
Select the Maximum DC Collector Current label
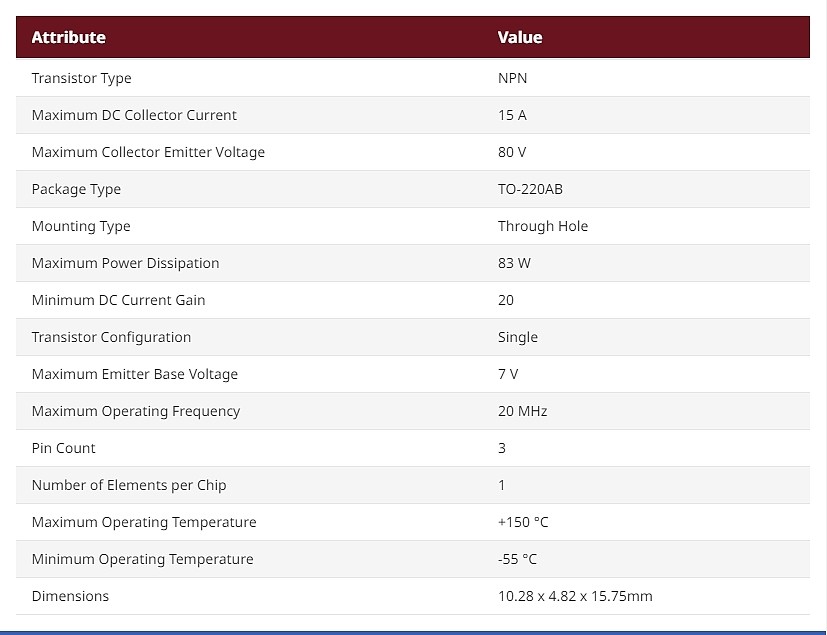[134, 115]
